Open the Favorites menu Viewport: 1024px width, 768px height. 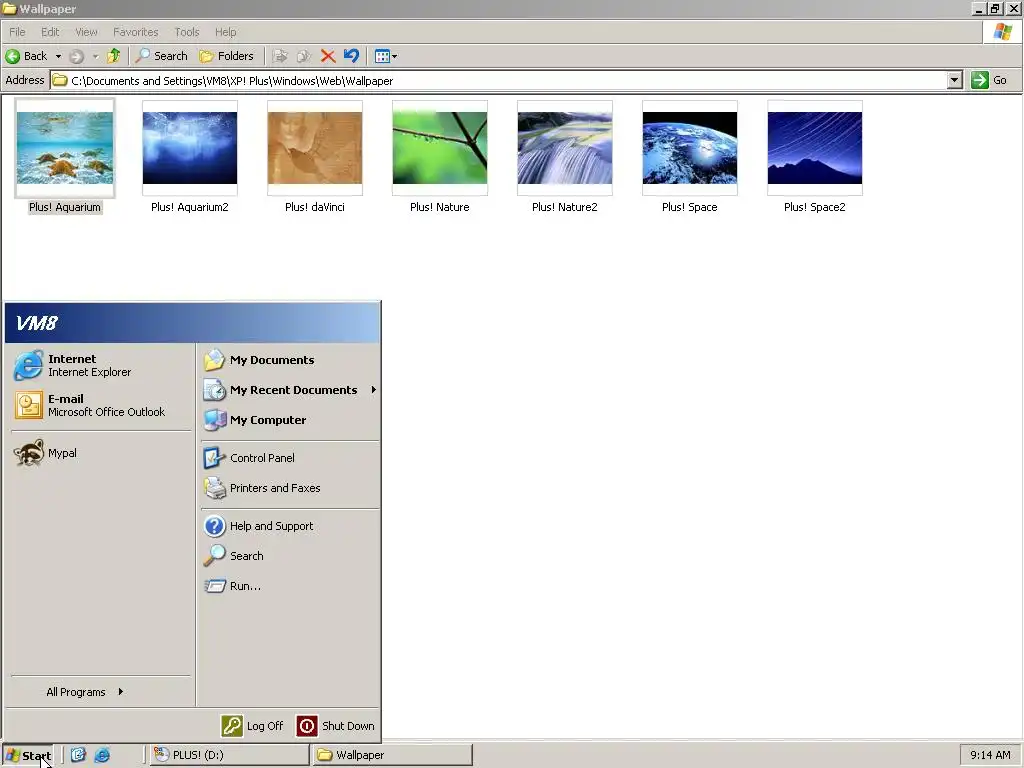pyautogui.click(x=135, y=32)
